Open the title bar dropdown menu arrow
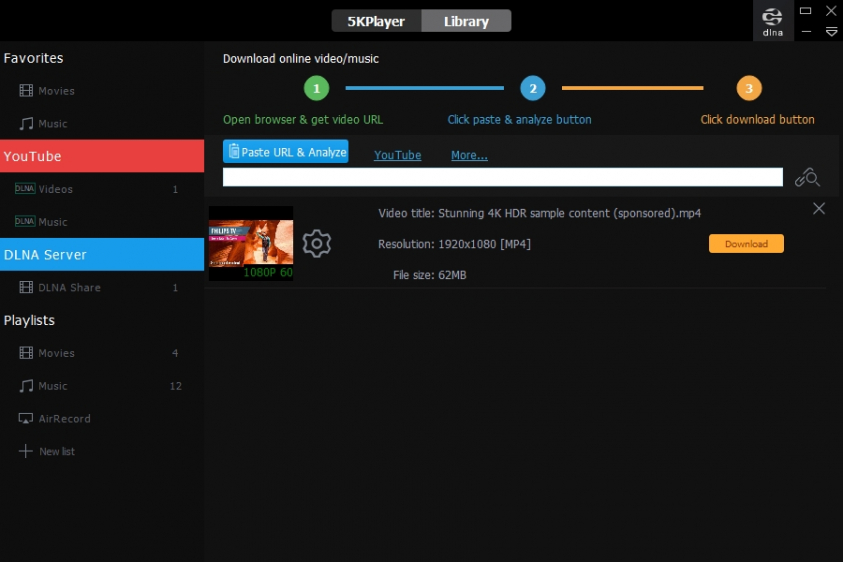 coord(831,32)
